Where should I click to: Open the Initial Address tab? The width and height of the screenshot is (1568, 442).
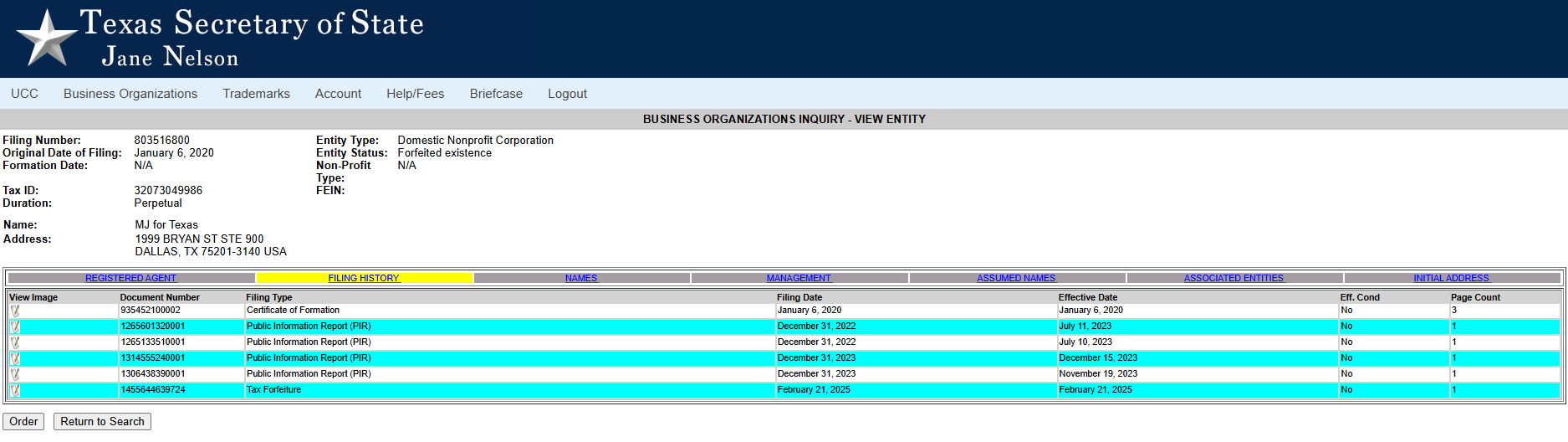(x=1451, y=278)
